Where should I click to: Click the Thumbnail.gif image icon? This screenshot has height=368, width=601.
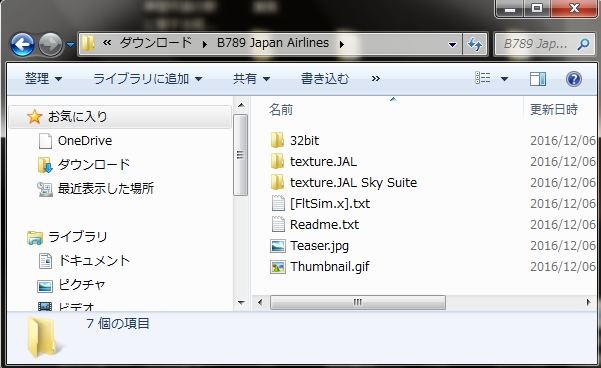pos(278,267)
